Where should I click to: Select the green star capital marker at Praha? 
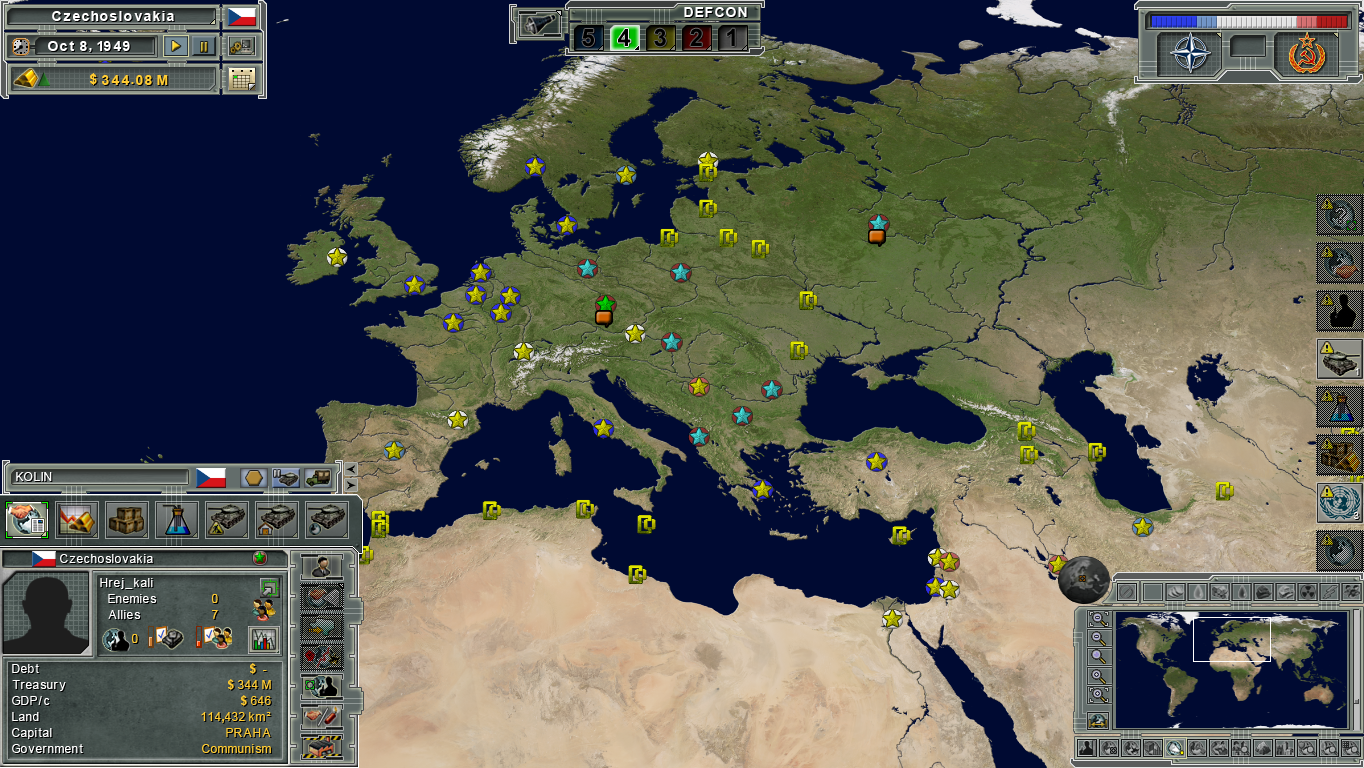(604, 302)
